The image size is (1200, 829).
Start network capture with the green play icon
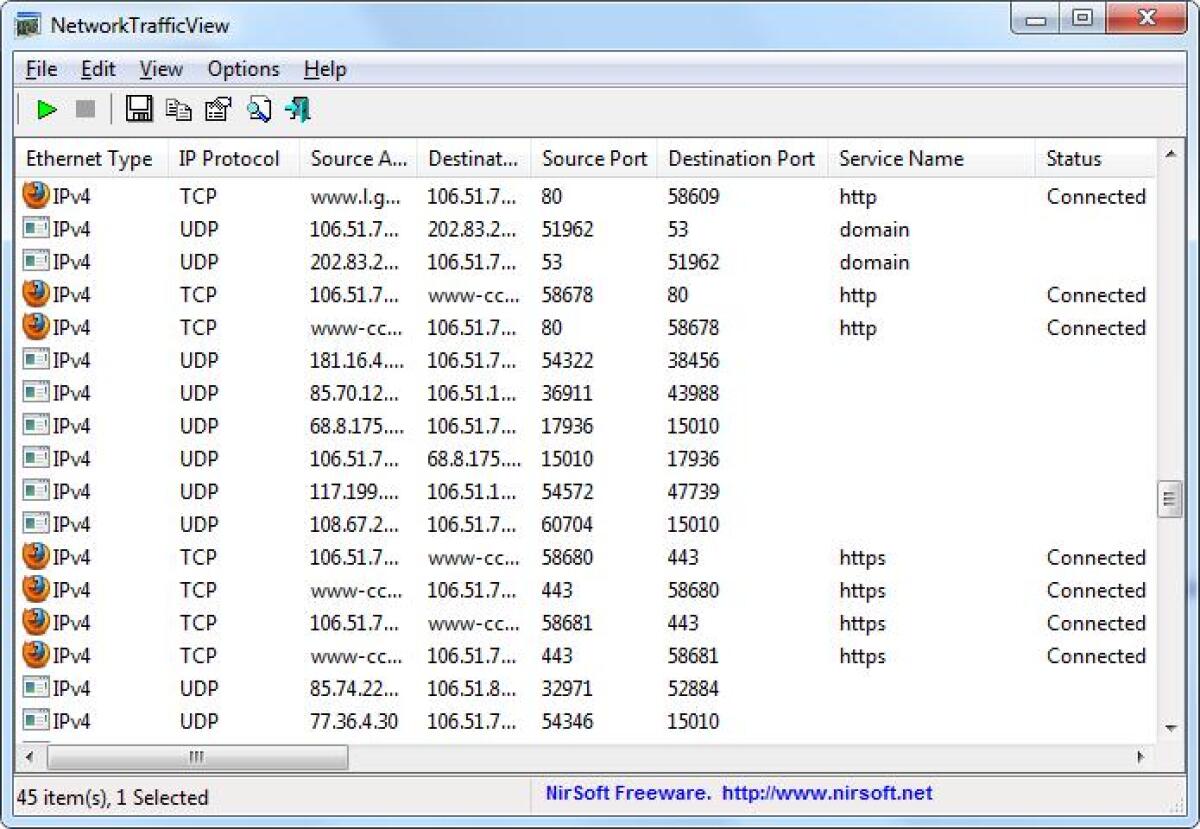(x=46, y=109)
